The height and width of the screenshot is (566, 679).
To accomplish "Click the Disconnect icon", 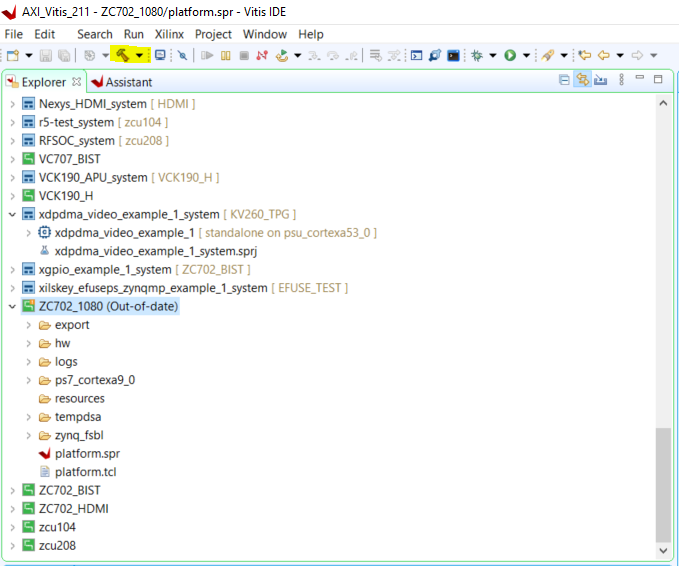I will tap(262, 55).
